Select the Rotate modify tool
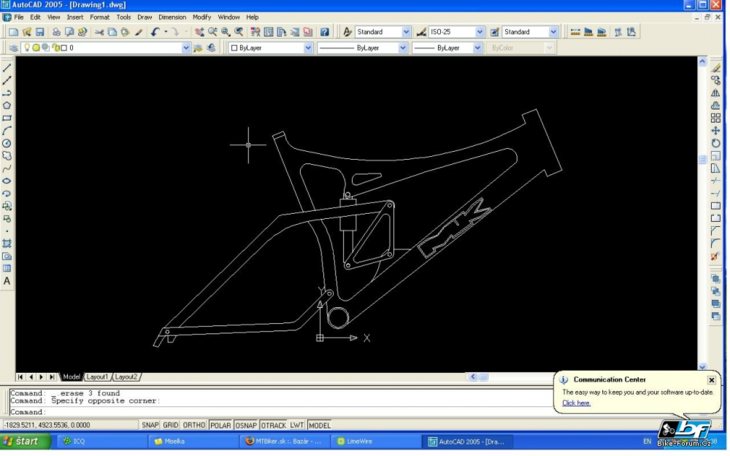This screenshot has height=456, width=730. click(716, 143)
